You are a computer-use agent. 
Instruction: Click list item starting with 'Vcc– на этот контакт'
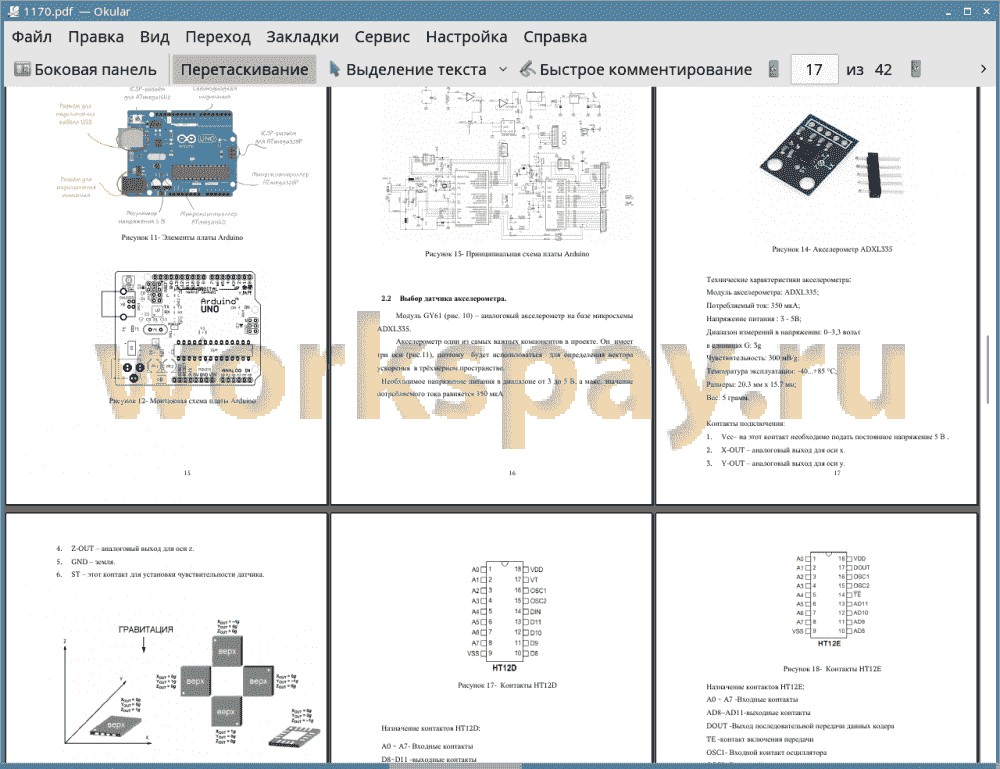pos(827,437)
